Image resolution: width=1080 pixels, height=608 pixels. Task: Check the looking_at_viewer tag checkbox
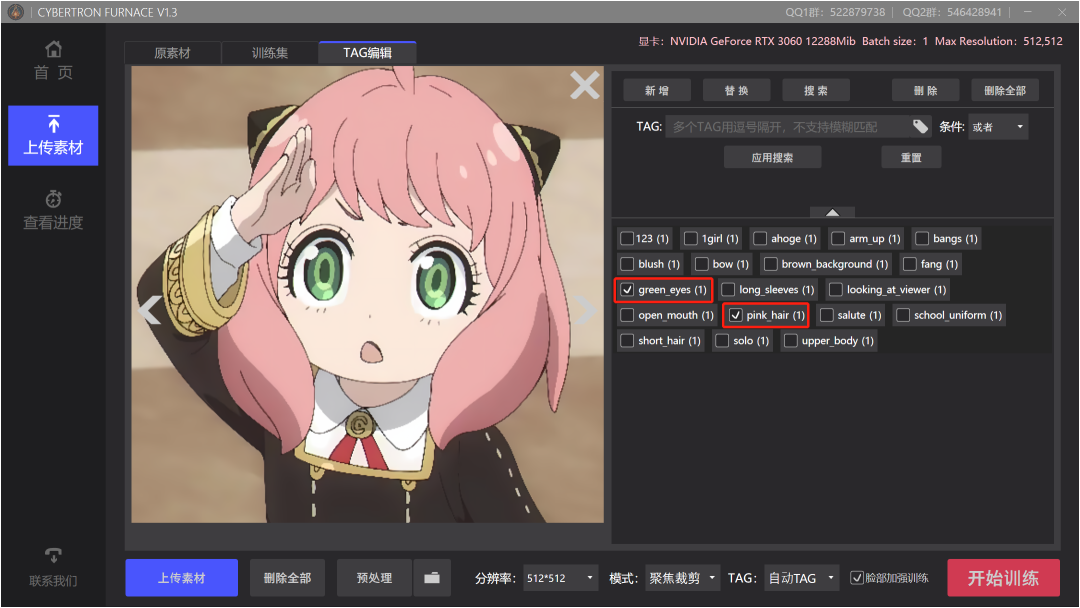coord(835,289)
